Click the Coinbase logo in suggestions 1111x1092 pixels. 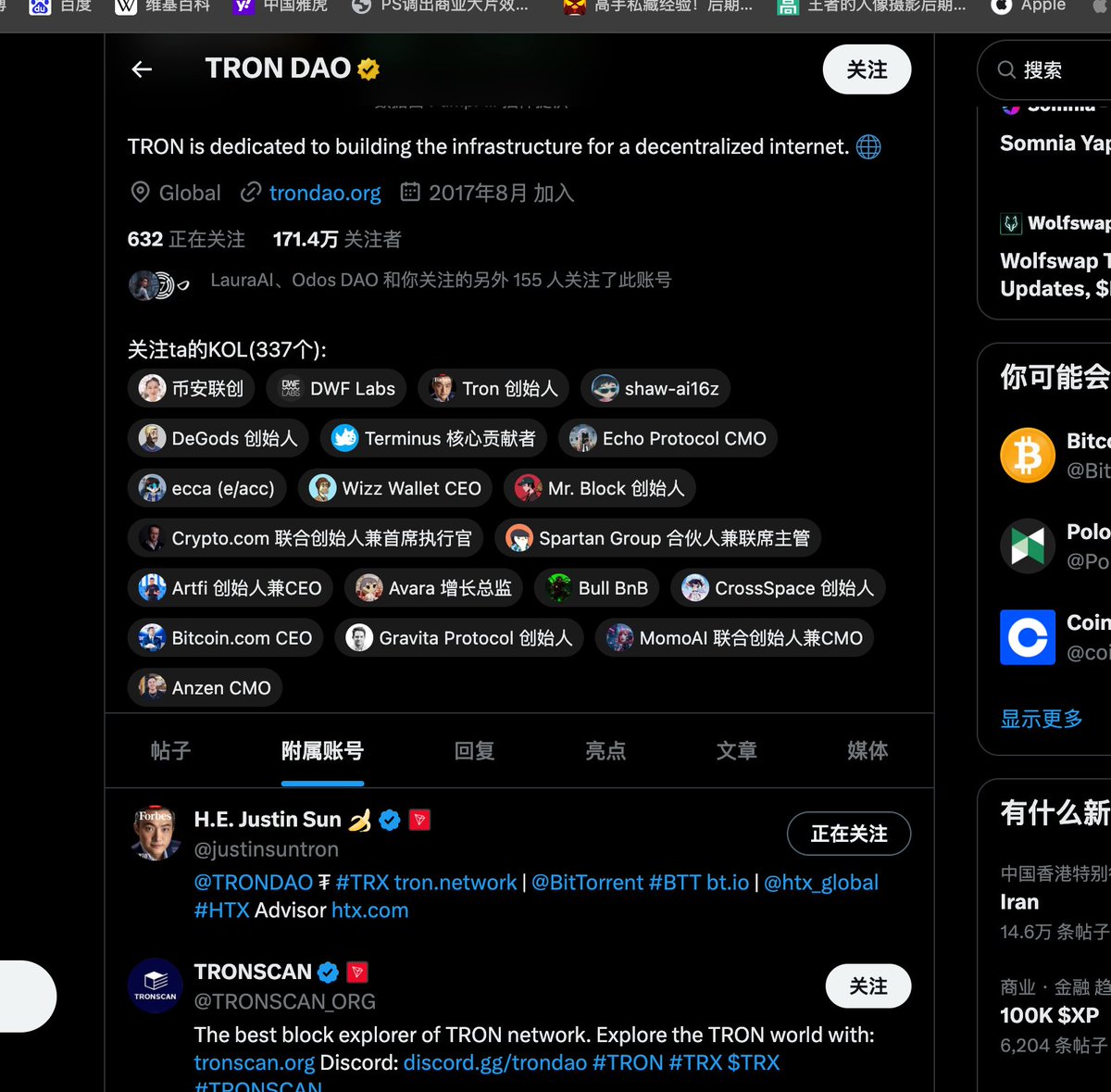[1028, 637]
